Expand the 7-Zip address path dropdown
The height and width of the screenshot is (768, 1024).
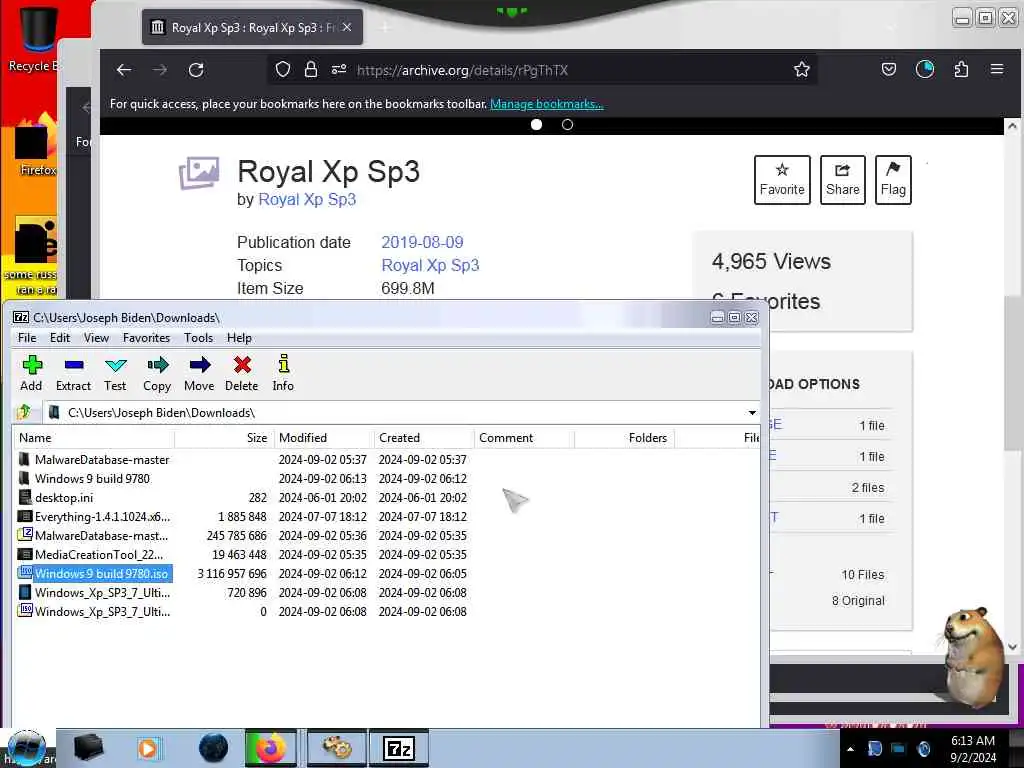click(752, 413)
